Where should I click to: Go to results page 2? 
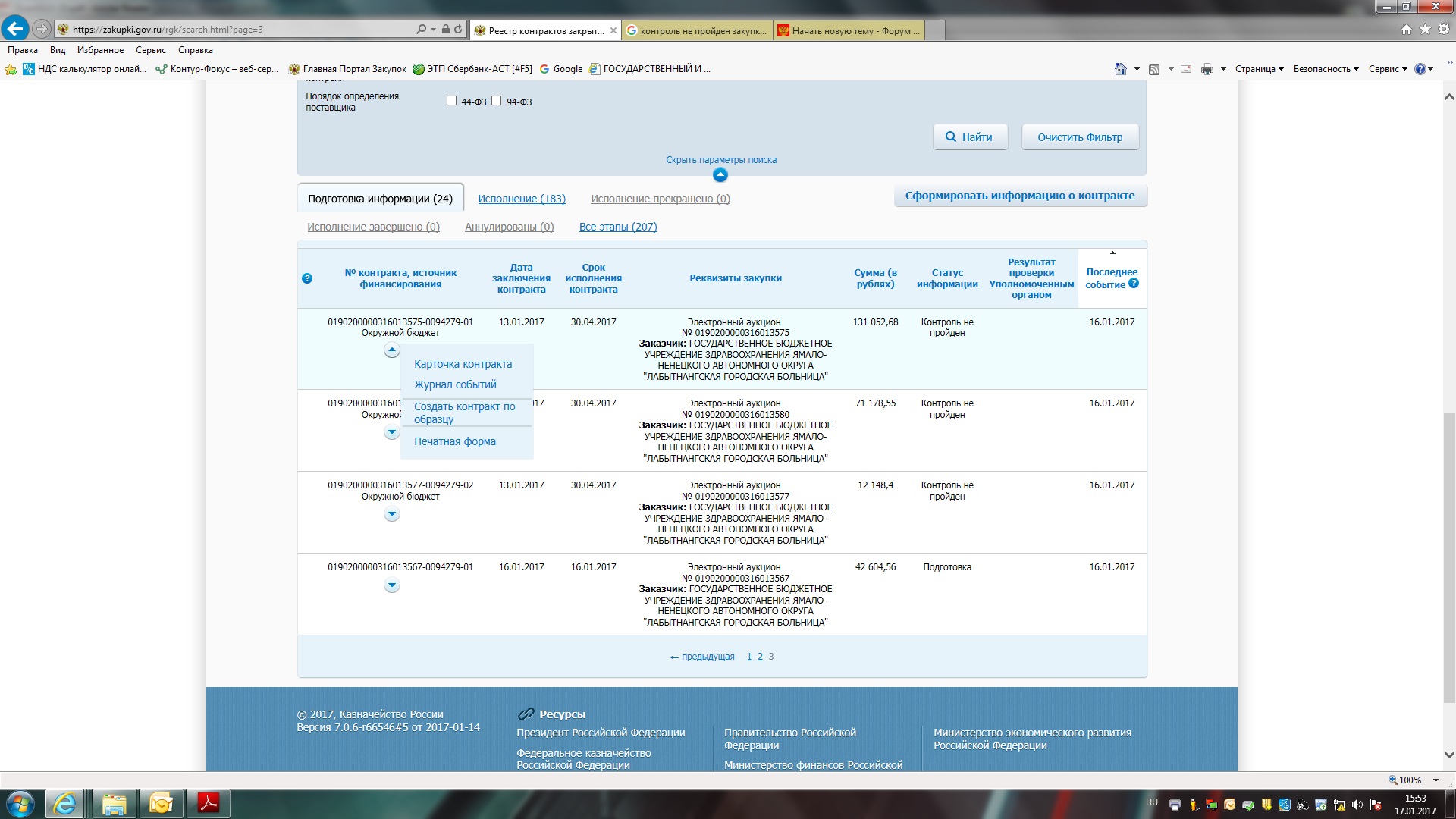[x=760, y=657]
